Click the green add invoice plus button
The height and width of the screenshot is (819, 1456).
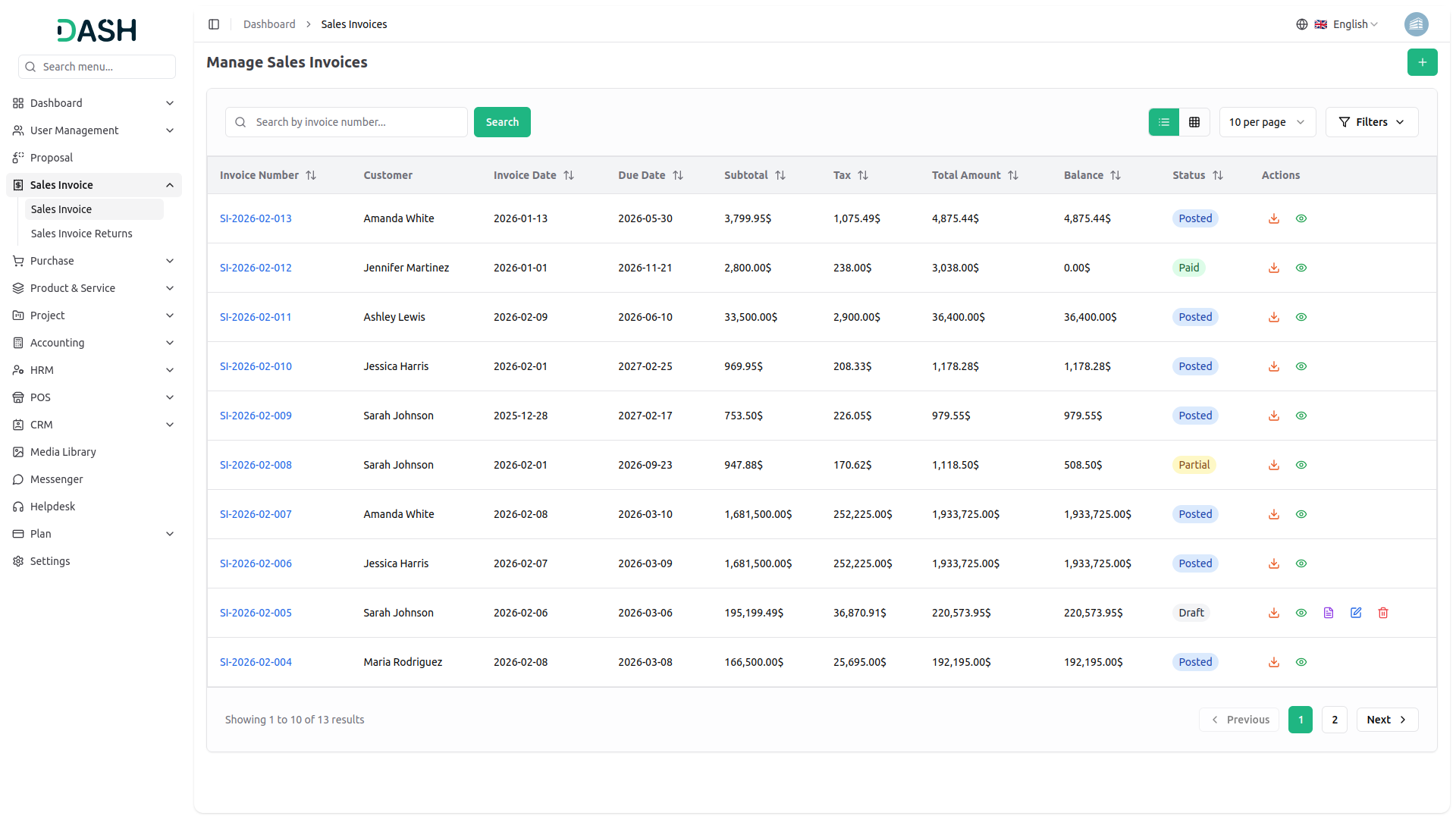click(x=1422, y=62)
